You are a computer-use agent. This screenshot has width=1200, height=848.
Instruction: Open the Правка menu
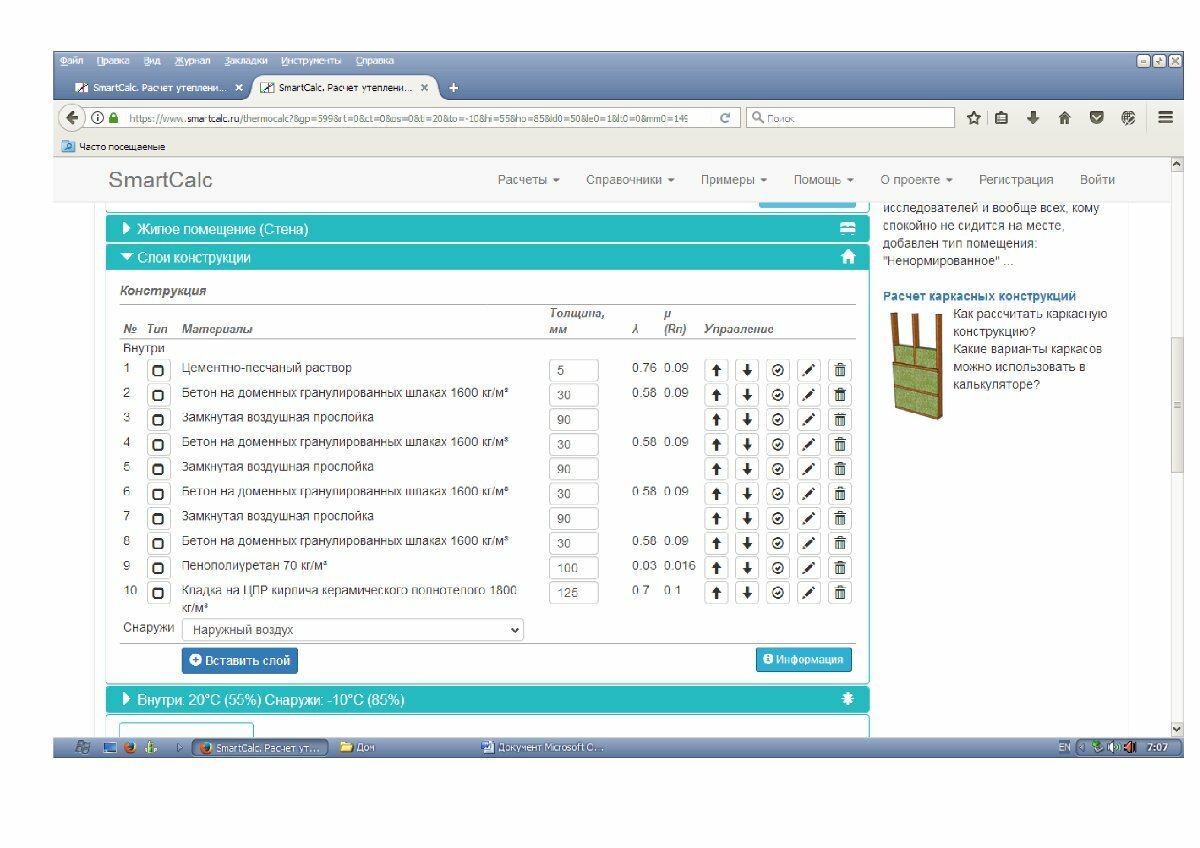[113, 61]
